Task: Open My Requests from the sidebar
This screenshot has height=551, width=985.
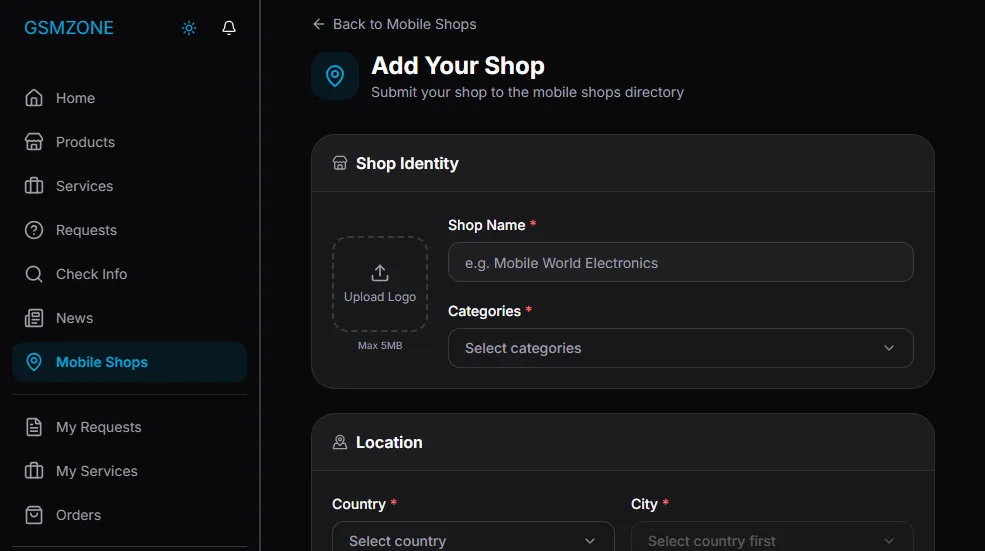Action: (98, 427)
